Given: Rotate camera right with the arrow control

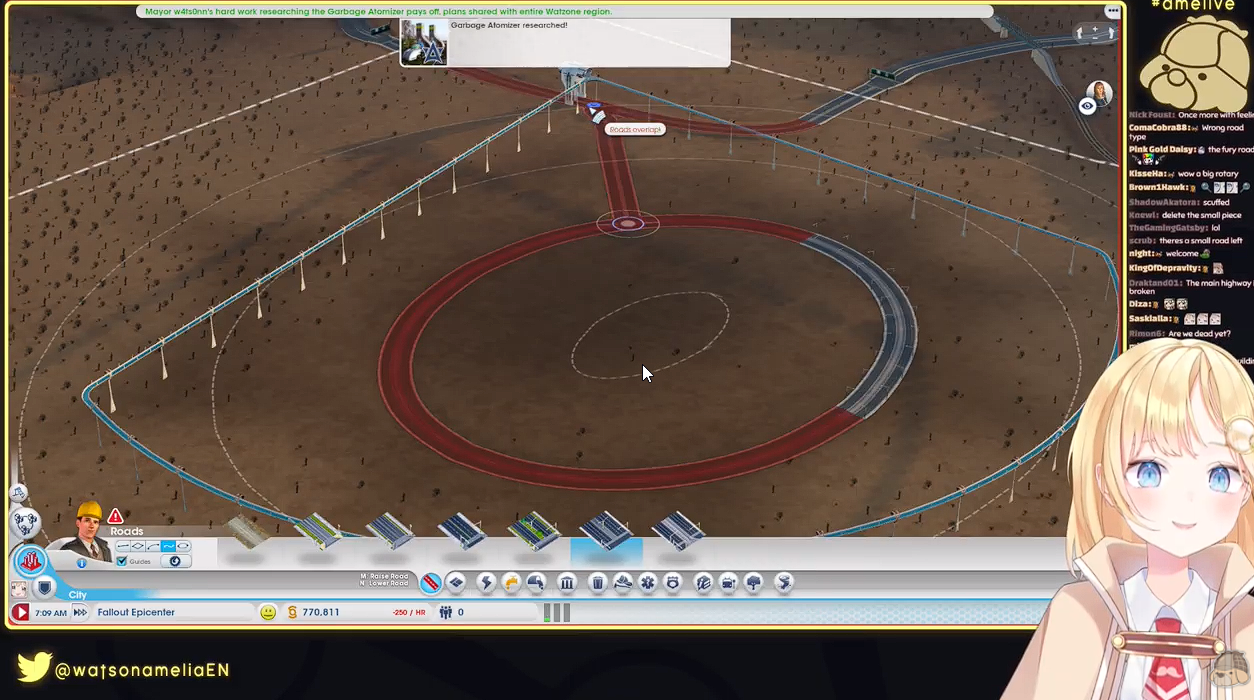Looking at the screenshot, I should (x=1111, y=33).
